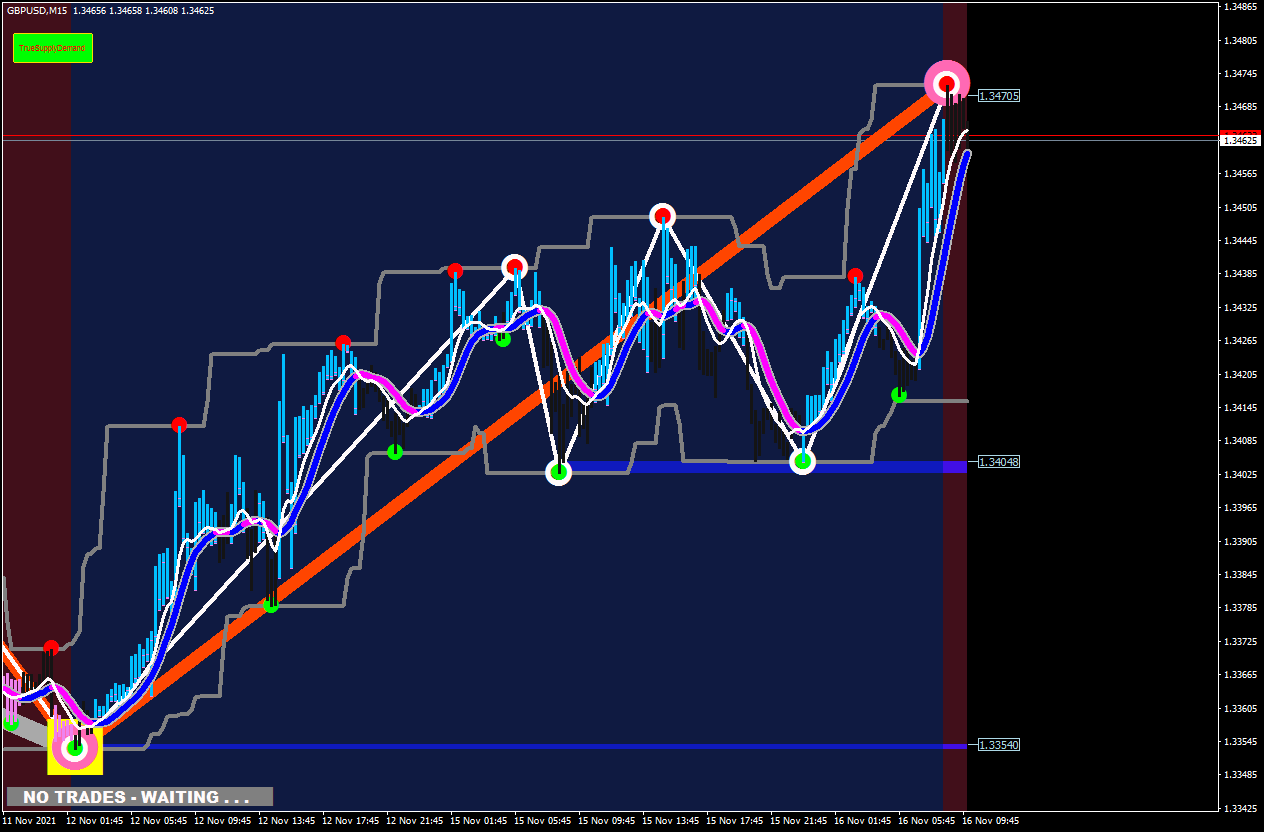Click the 11 Nov 2021 date label
This screenshot has height=832, width=1264.
[27, 821]
